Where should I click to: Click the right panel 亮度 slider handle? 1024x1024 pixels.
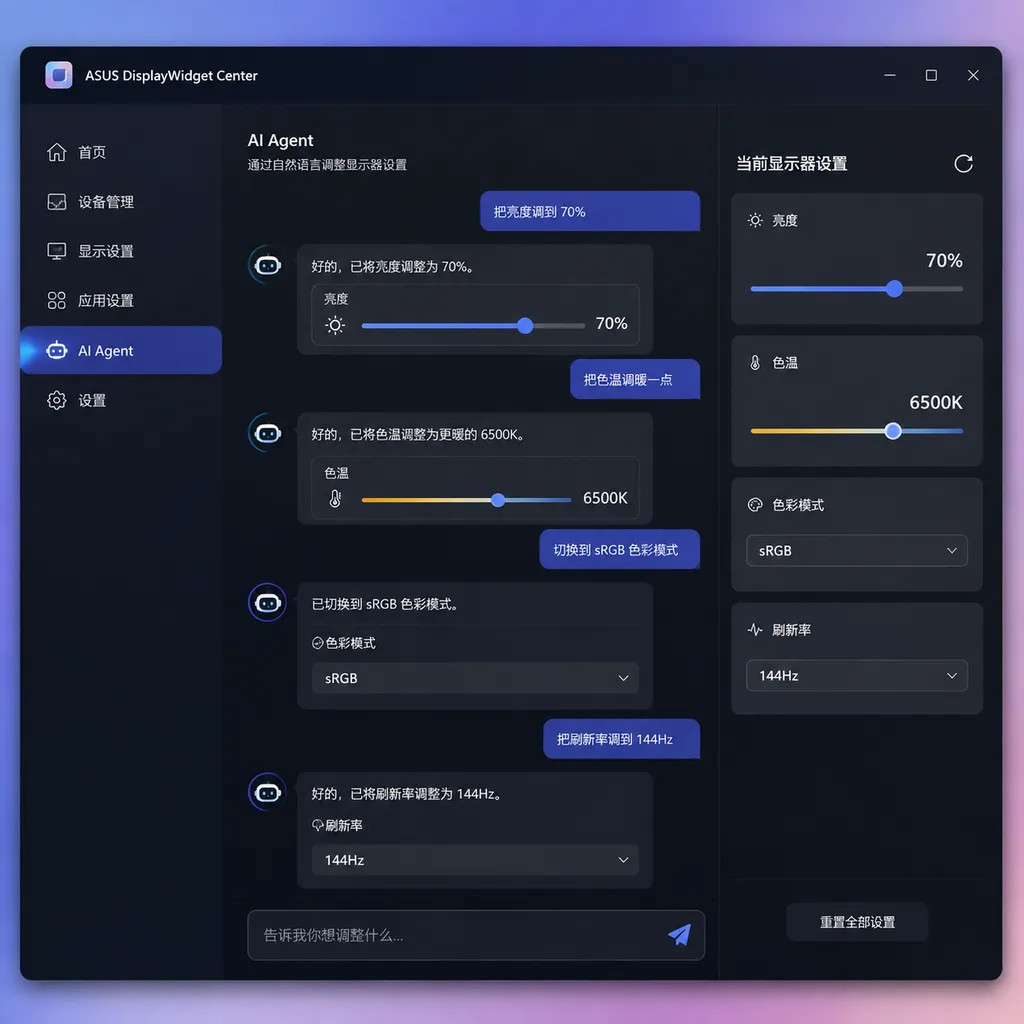[895, 289]
